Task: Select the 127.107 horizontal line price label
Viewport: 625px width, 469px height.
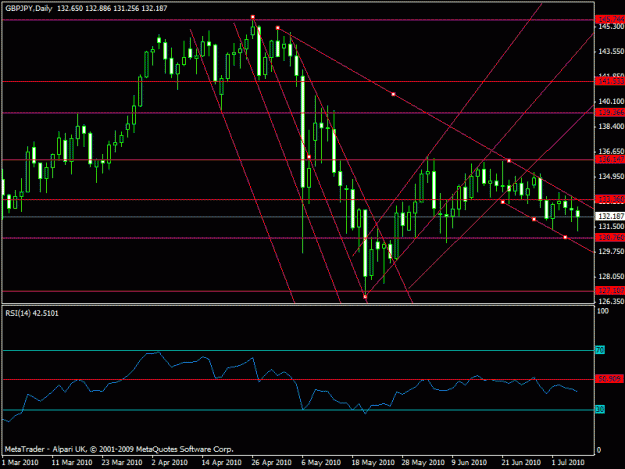Action: [610, 290]
